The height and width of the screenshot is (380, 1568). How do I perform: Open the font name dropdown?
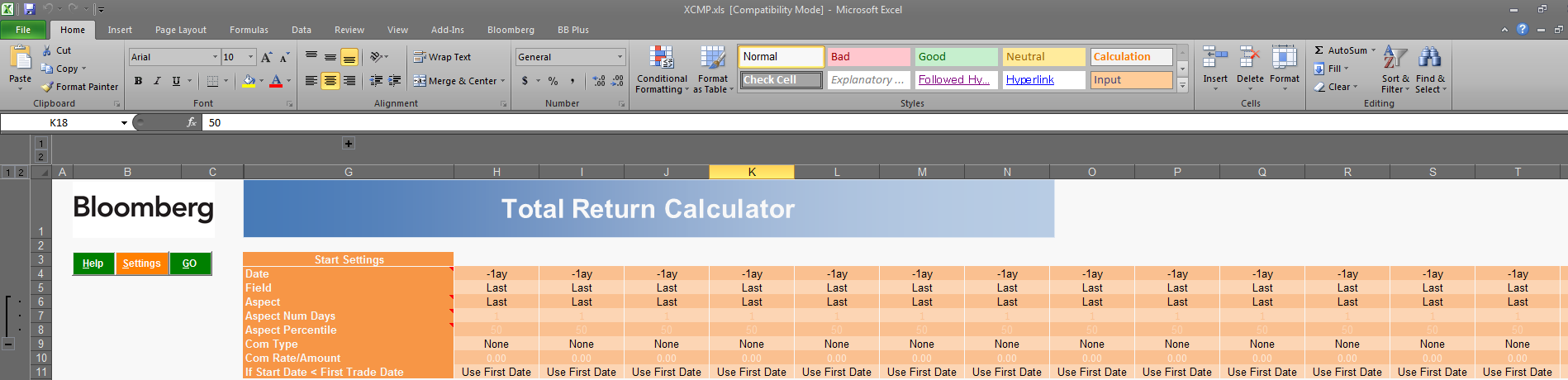coord(215,57)
